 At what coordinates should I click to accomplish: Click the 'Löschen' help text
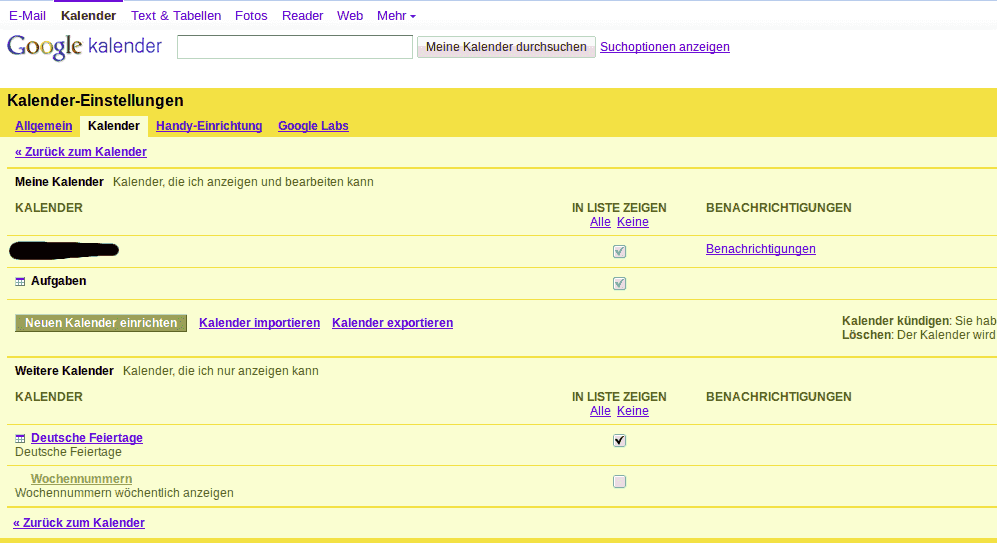click(x=919, y=335)
